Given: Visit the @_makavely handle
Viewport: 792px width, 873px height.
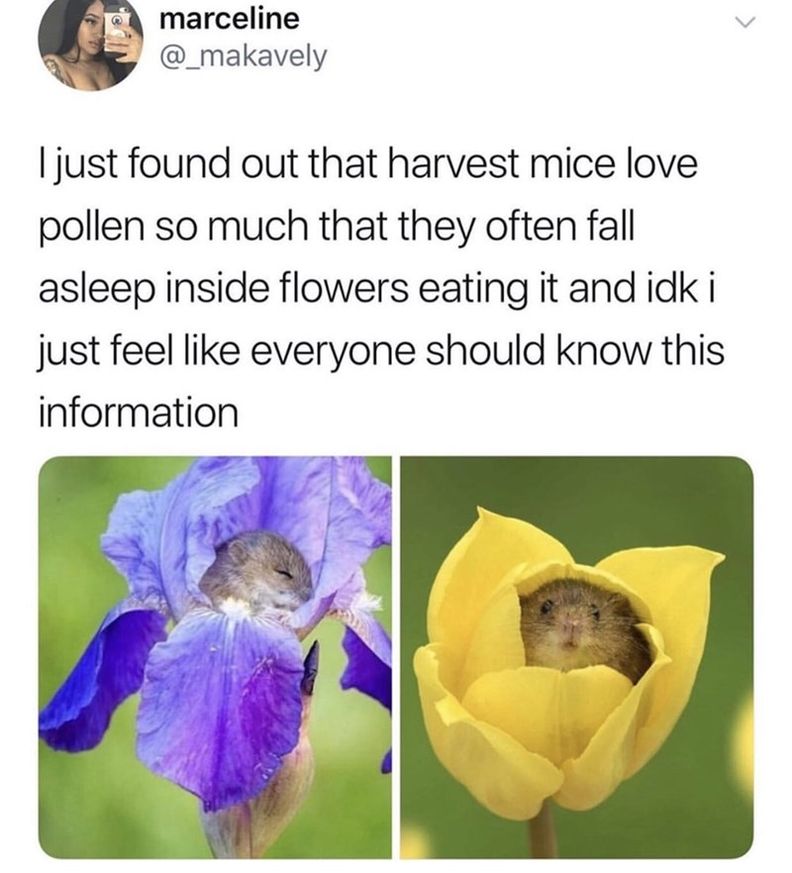Looking at the screenshot, I should (x=243, y=56).
